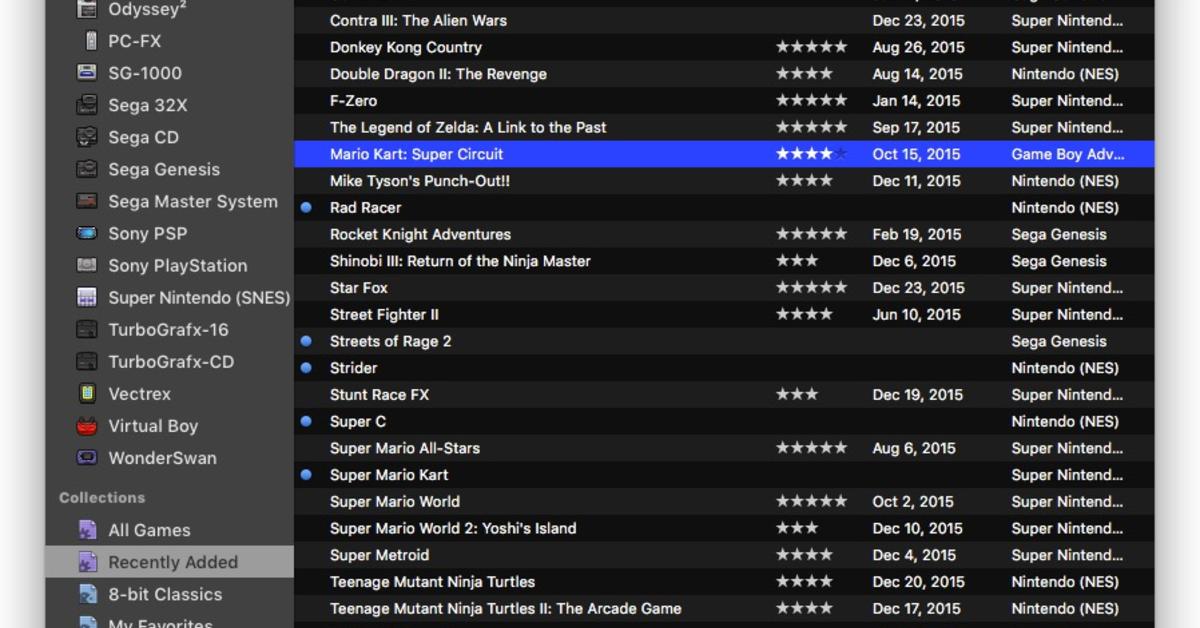Viewport: 1200px width, 628px height.
Task: Click the unplayed dot beside Streets of Rage 2
Action: pyautogui.click(x=306, y=341)
